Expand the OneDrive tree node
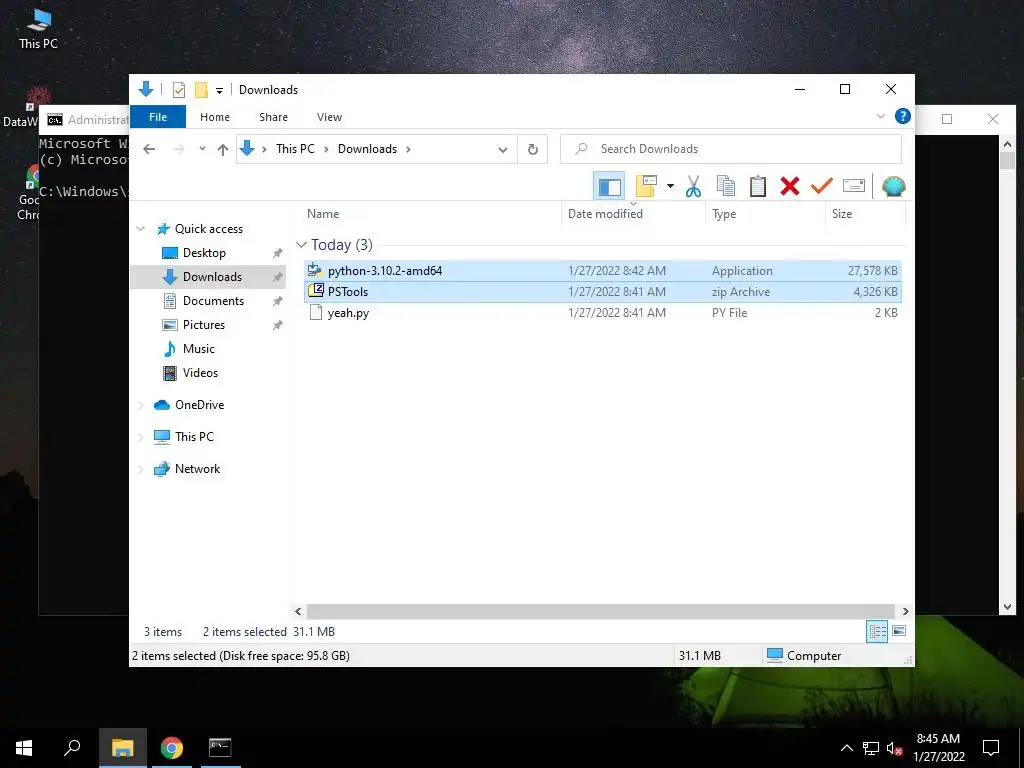 click(140, 405)
